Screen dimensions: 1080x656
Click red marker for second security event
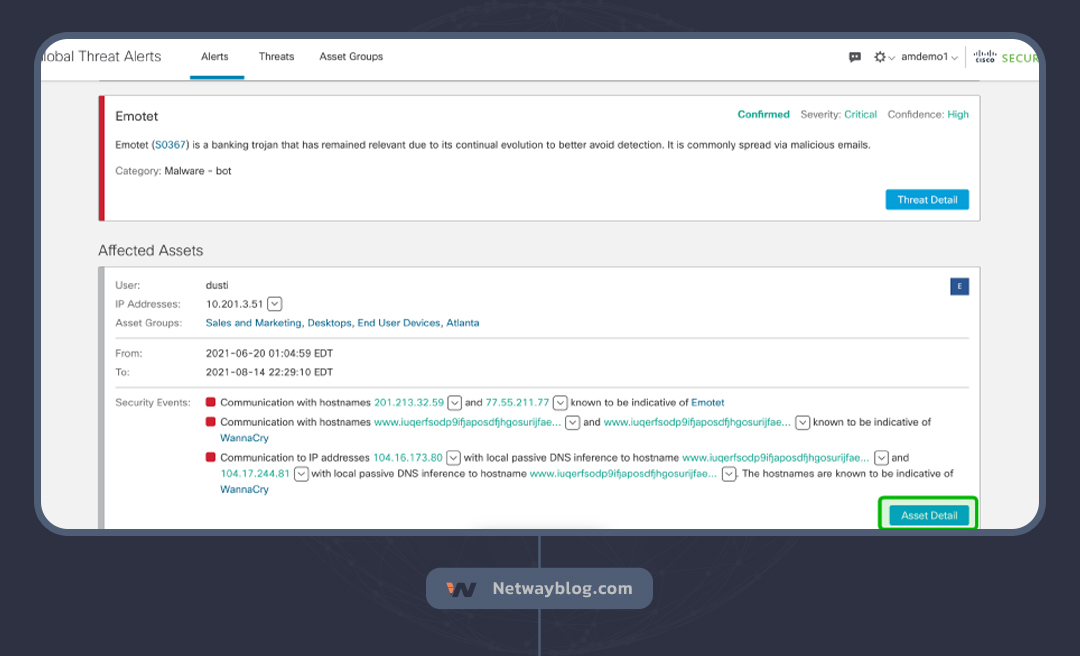click(211, 423)
